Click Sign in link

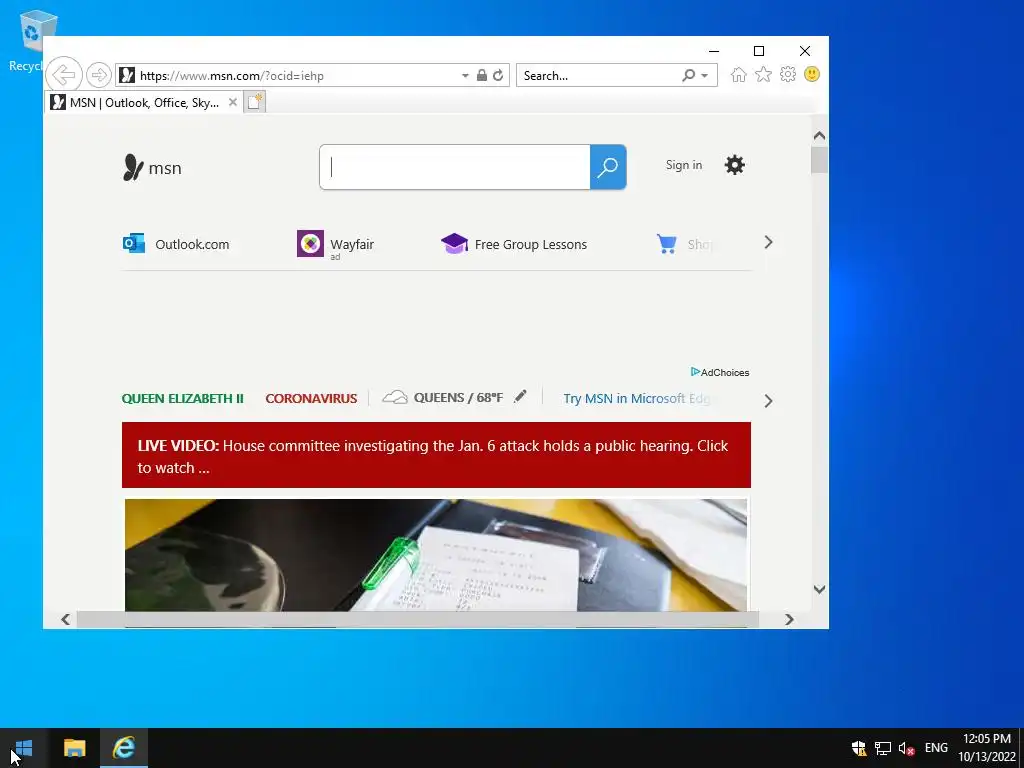[684, 165]
